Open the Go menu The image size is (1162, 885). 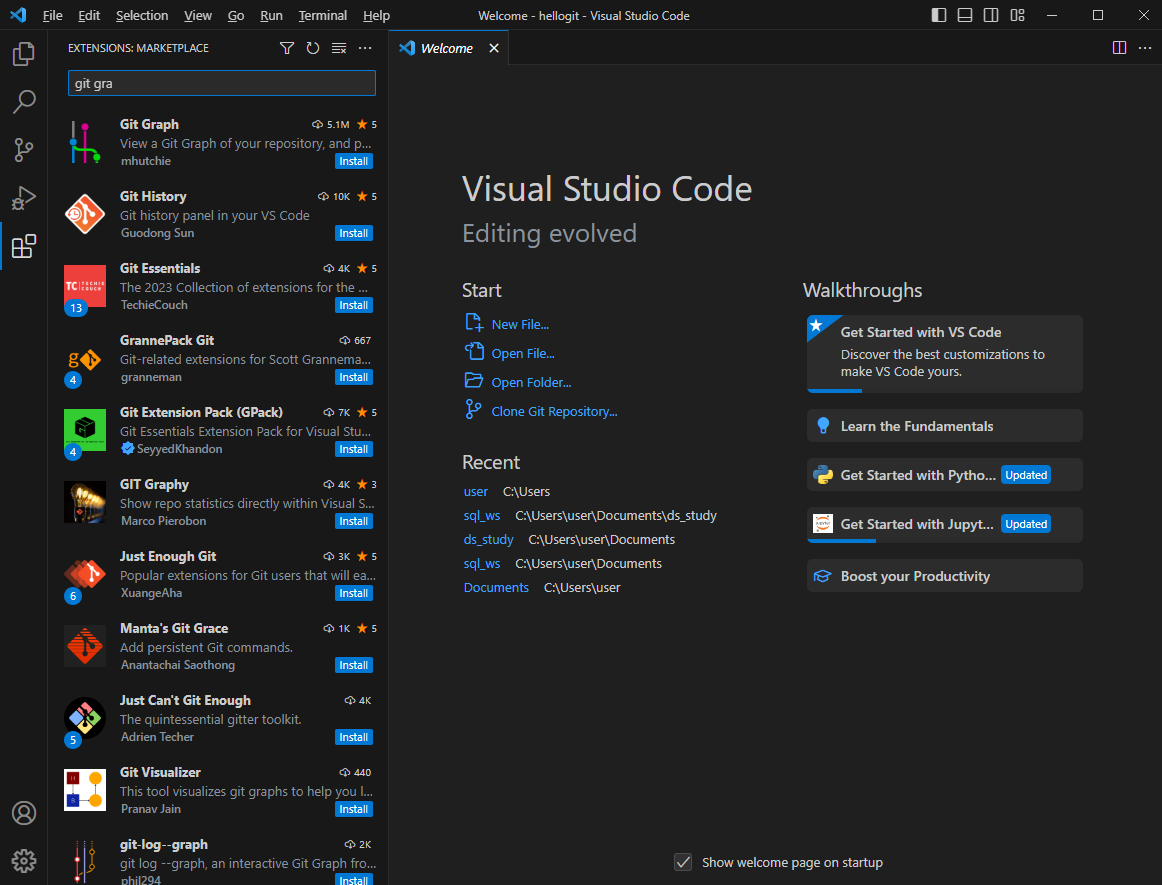236,16
